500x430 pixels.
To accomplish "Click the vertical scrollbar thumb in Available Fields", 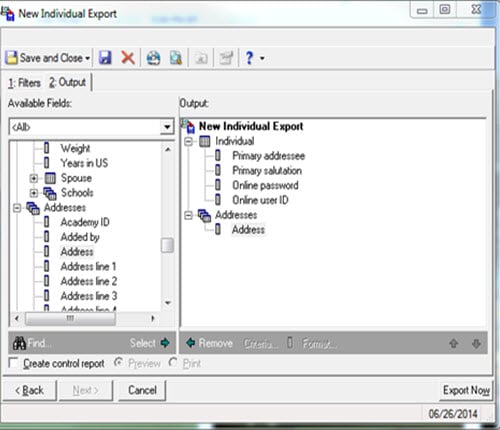I will pyautogui.click(x=167, y=246).
